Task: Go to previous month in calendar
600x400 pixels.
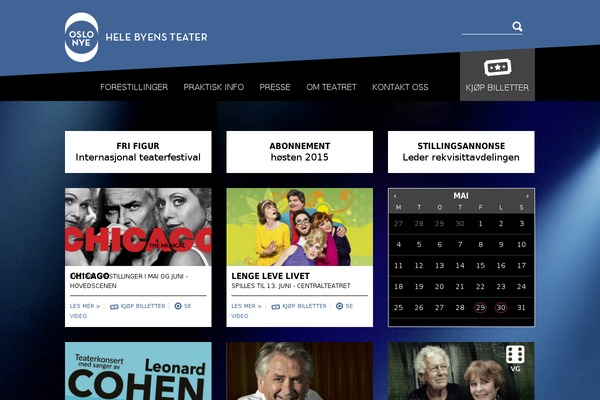Action: tap(395, 196)
